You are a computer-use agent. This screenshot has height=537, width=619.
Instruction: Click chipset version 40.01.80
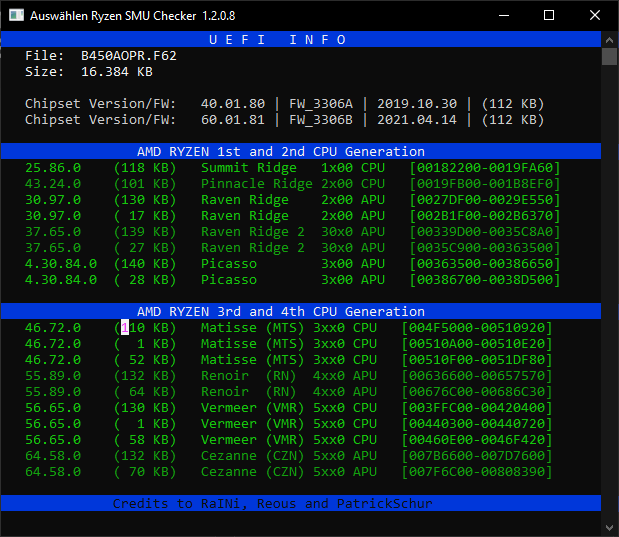click(233, 104)
